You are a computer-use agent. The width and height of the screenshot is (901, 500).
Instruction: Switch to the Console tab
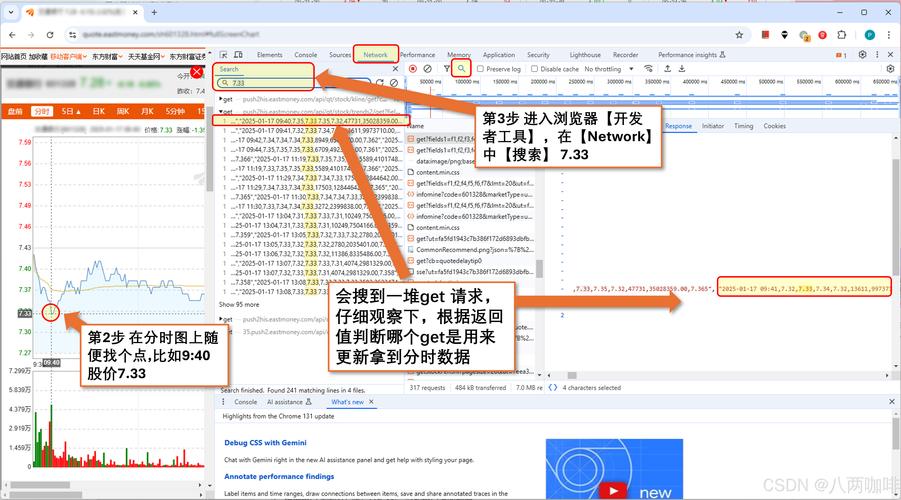click(306, 55)
